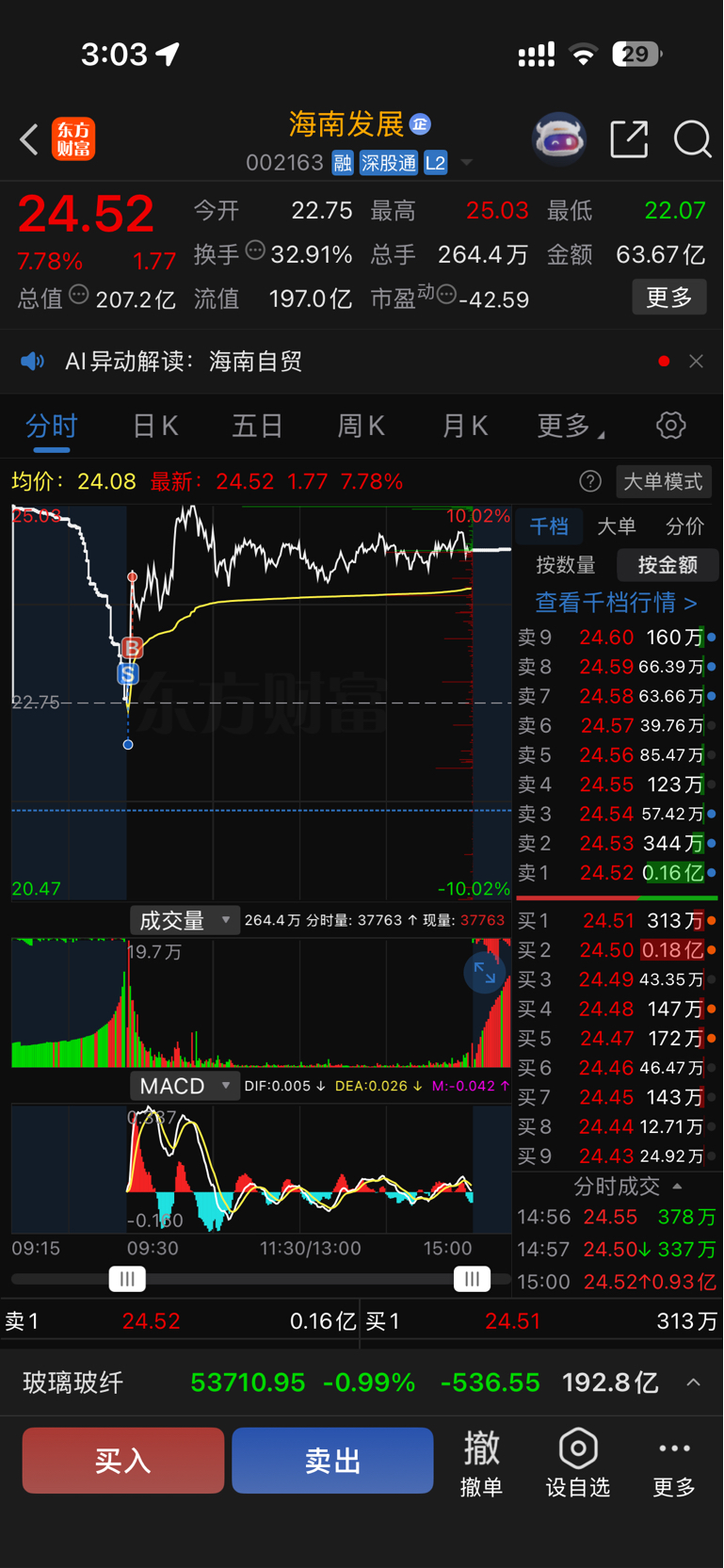
Task: Tap the share icon
Action: pos(629,139)
